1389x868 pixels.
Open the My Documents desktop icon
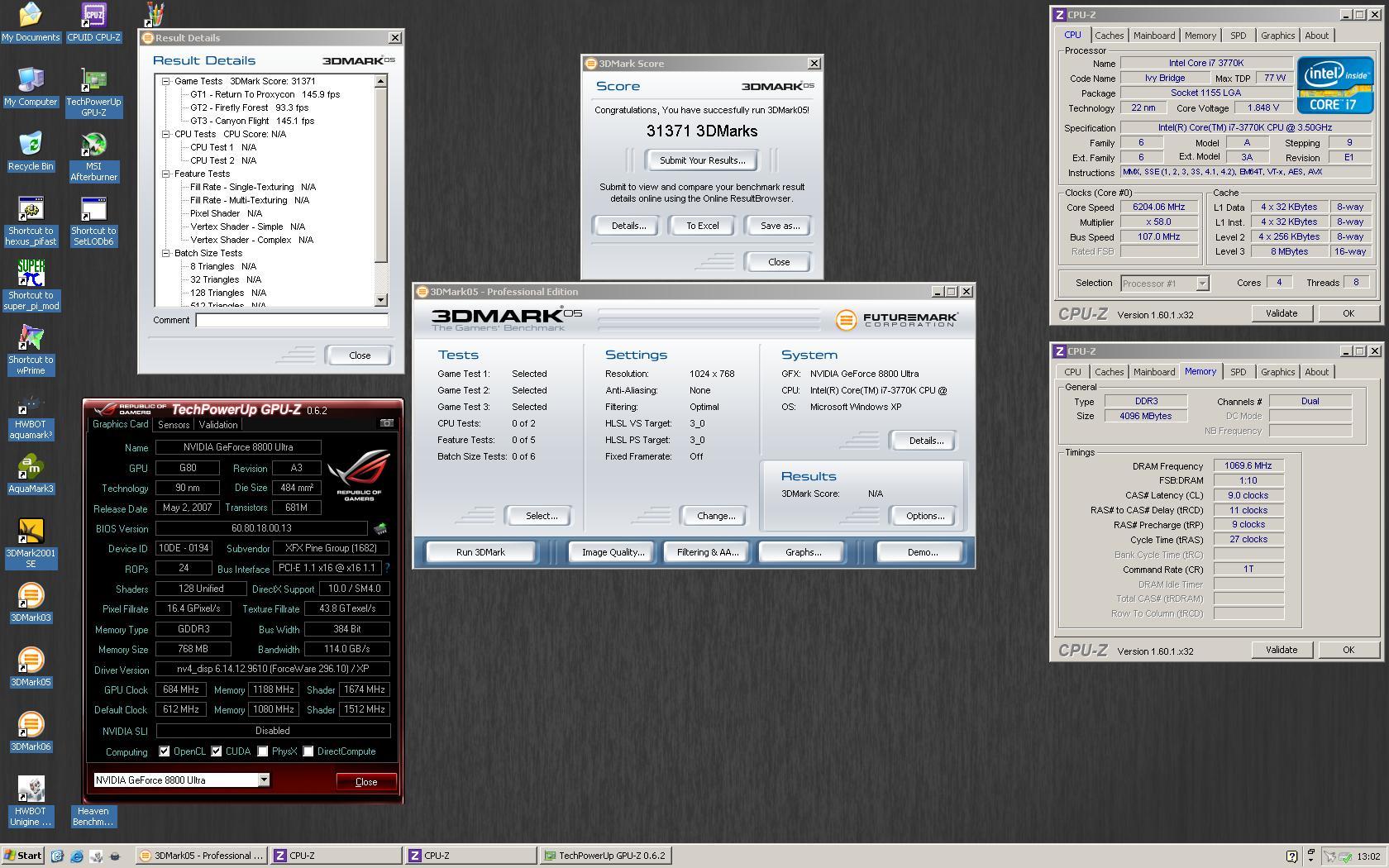31,21
